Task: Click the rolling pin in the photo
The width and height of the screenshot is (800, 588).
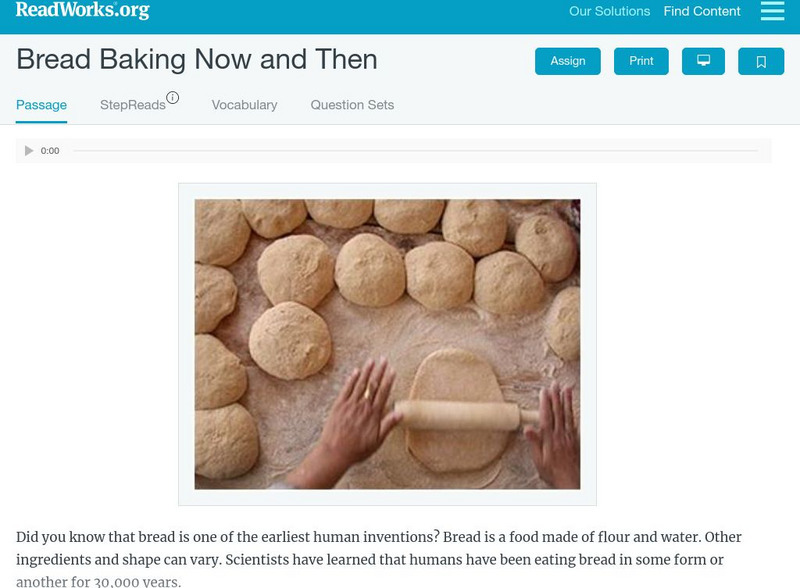Action: click(453, 412)
